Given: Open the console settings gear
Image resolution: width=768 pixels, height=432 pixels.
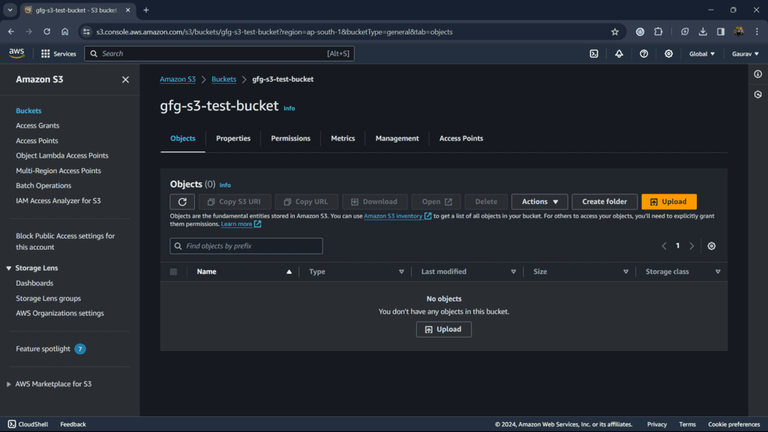Looking at the screenshot, I should click(669, 54).
